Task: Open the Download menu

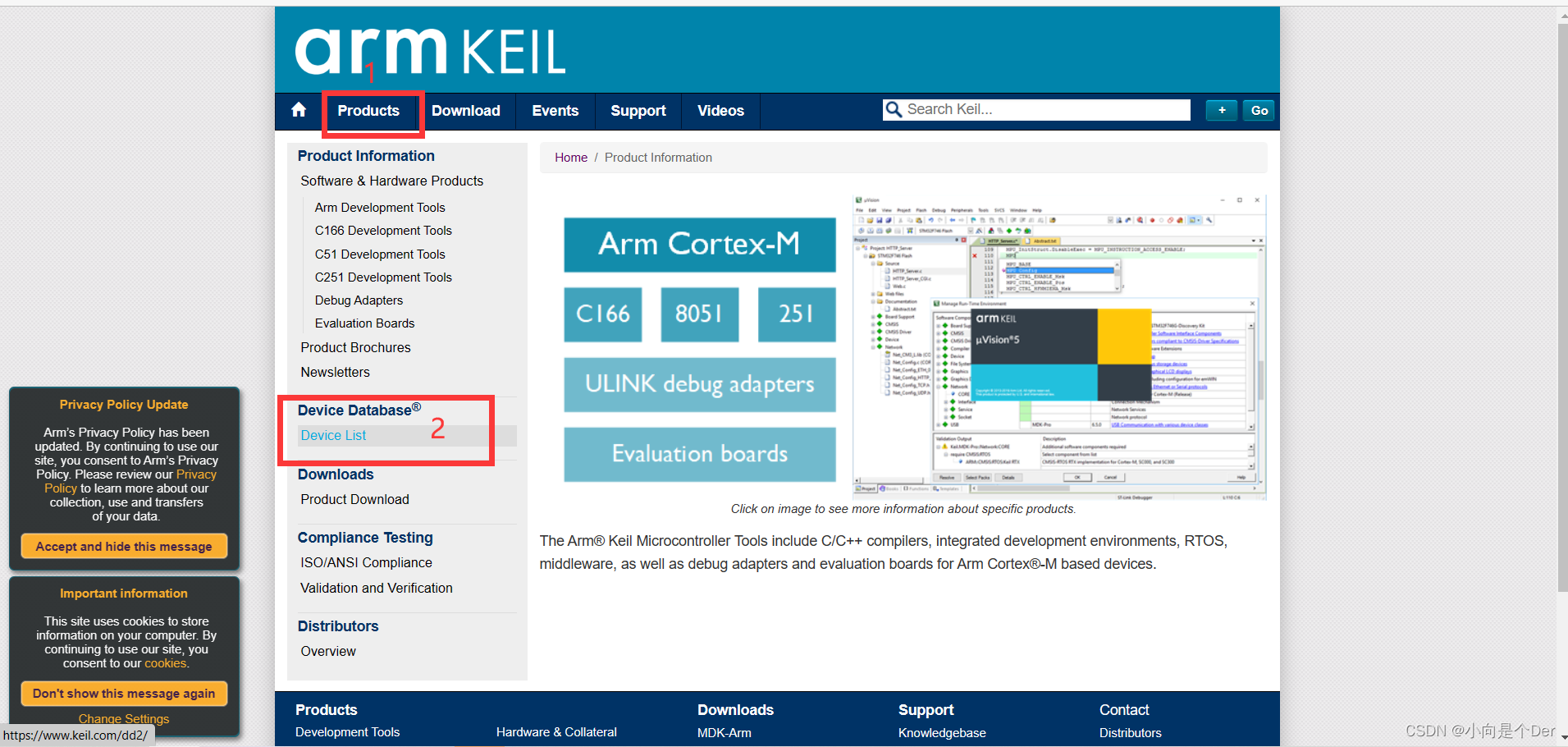Action: (x=466, y=111)
